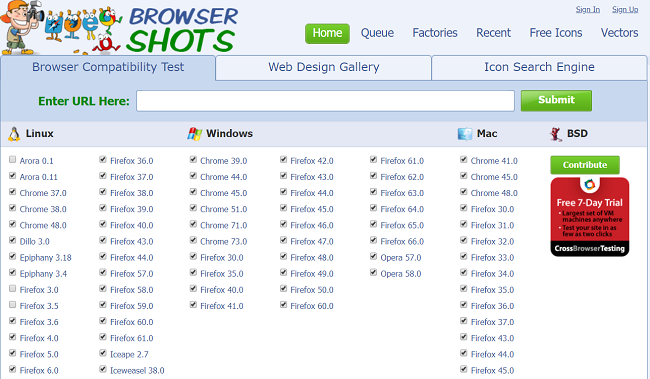The width and height of the screenshot is (650, 379).
Task: Click the Firefox 3.6 label
Action: [39, 322]
